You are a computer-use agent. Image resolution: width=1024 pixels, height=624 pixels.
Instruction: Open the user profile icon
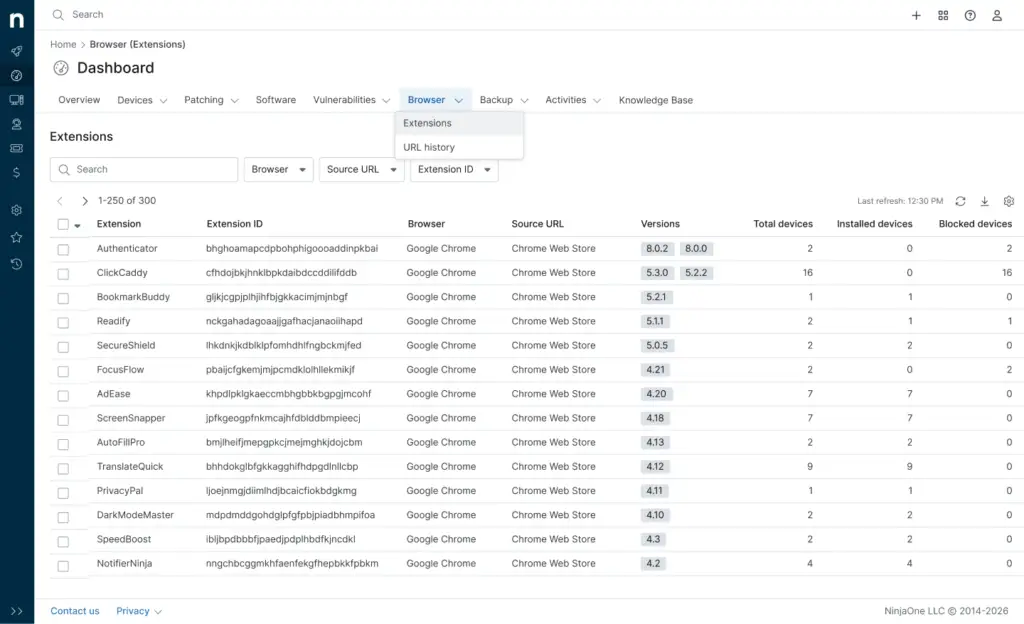(997, 16)
